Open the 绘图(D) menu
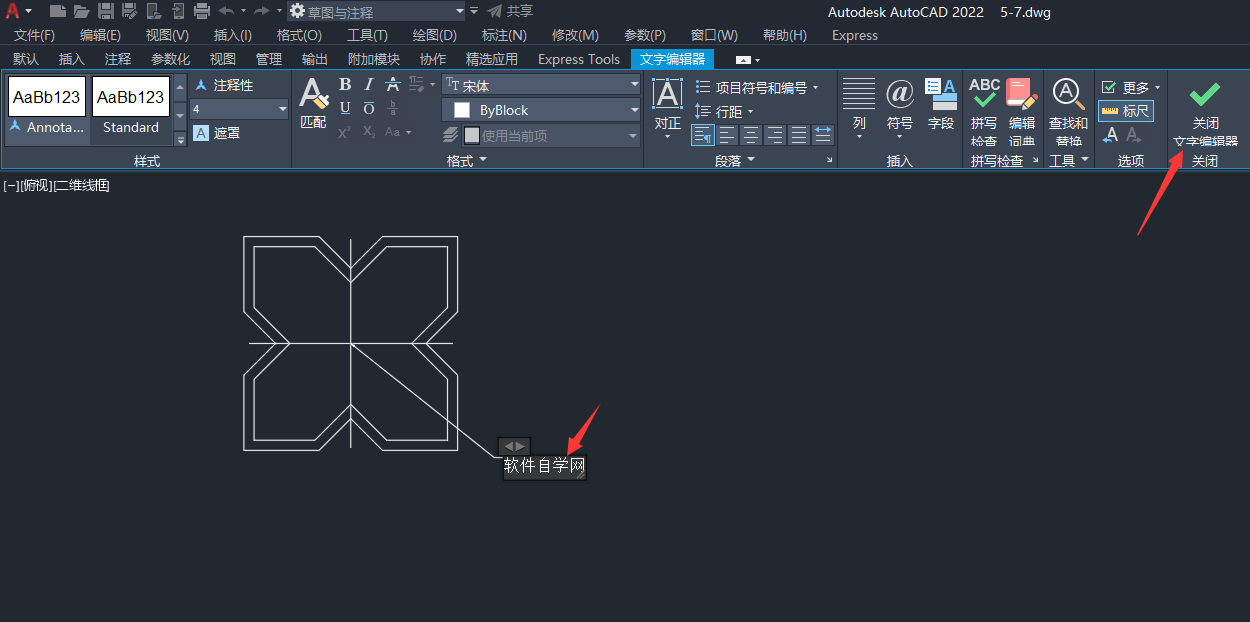 tap(434, 35)
